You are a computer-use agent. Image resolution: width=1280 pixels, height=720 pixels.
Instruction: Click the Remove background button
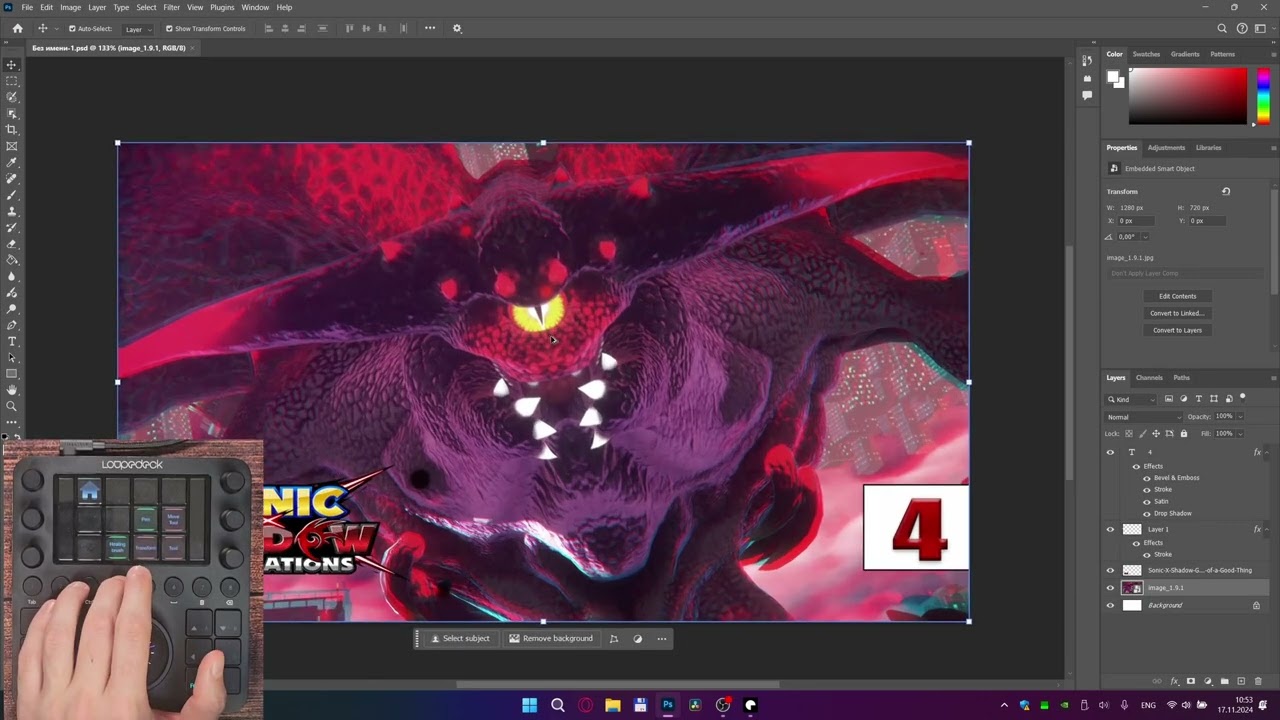pos(551,639)
